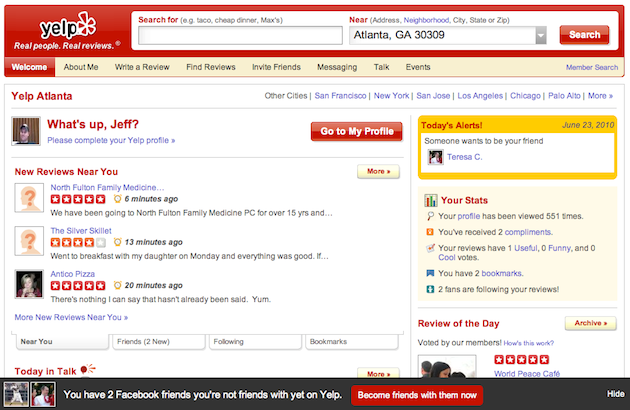Click More New Reviews Near You link
The width and height of the screenshot is (630, 410).
pos(72,317)
